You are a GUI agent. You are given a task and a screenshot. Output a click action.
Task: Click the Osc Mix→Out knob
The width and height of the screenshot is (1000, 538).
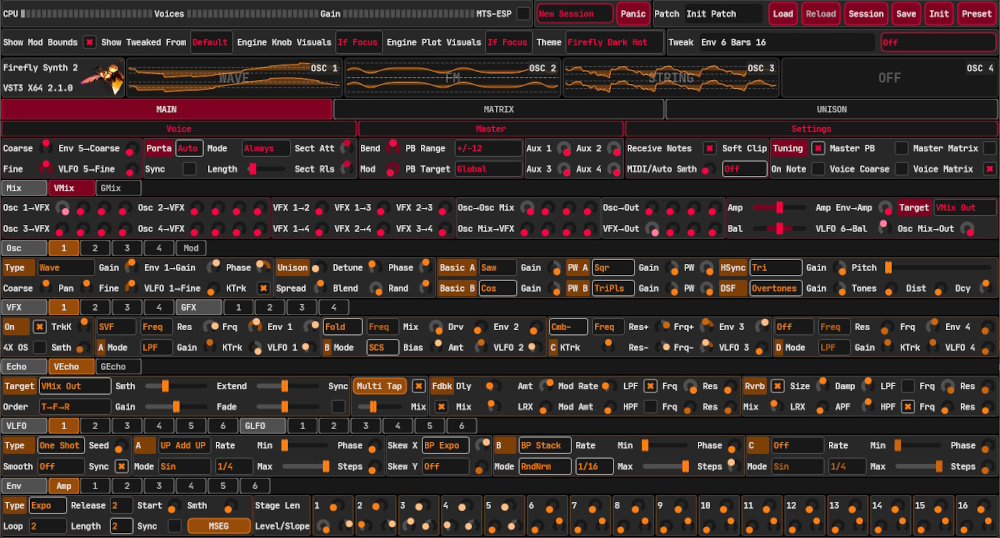tap(967, 228)
